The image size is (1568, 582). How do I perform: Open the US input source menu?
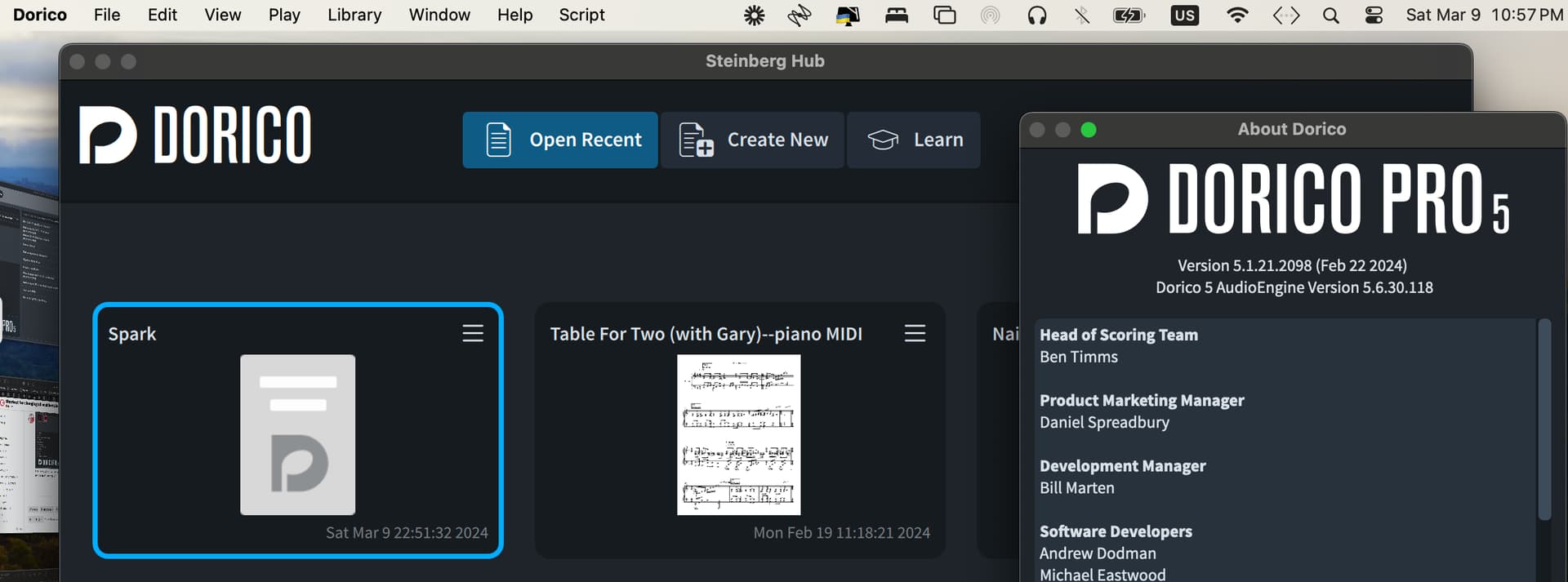(x=1184, y=15)
